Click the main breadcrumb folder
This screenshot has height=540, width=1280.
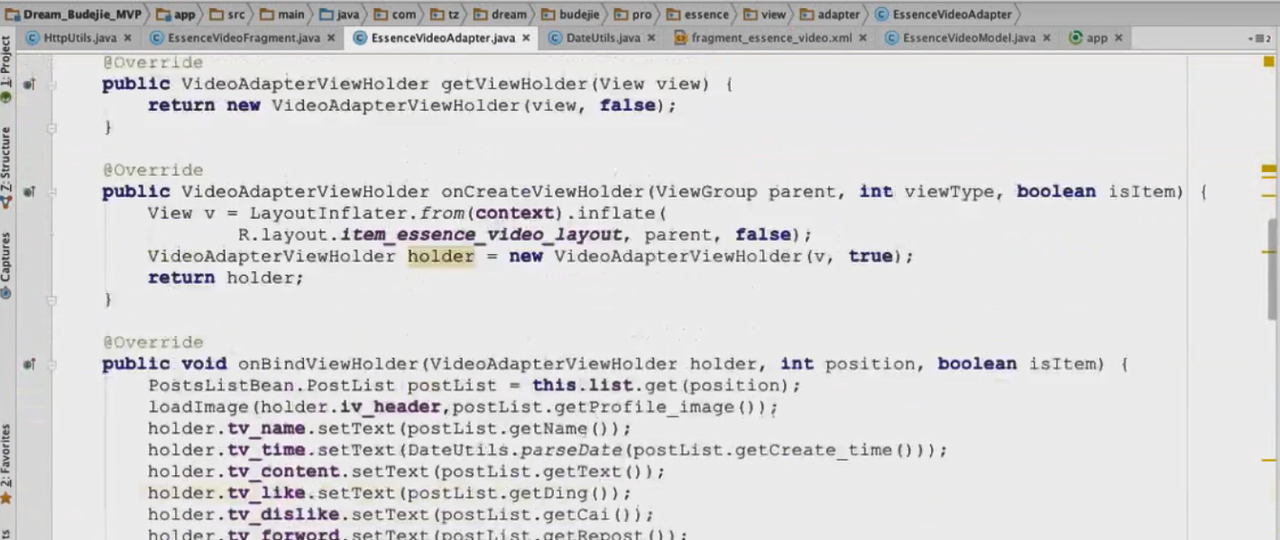tap(282, 14)
